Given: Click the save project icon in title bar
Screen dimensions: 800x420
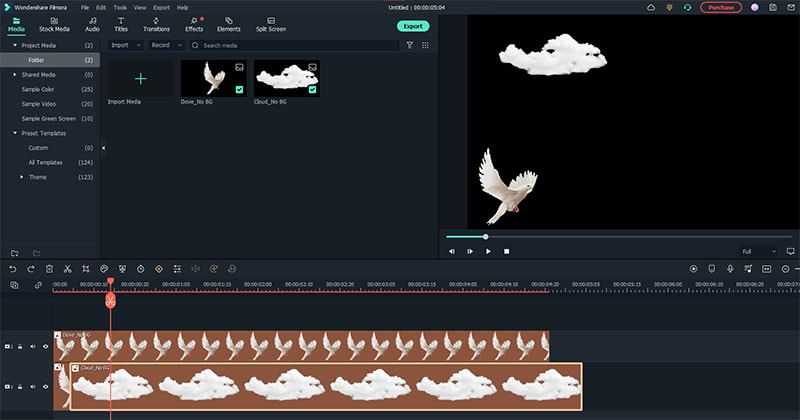Looking at the screenshot, I should click(x=773, y=8).
